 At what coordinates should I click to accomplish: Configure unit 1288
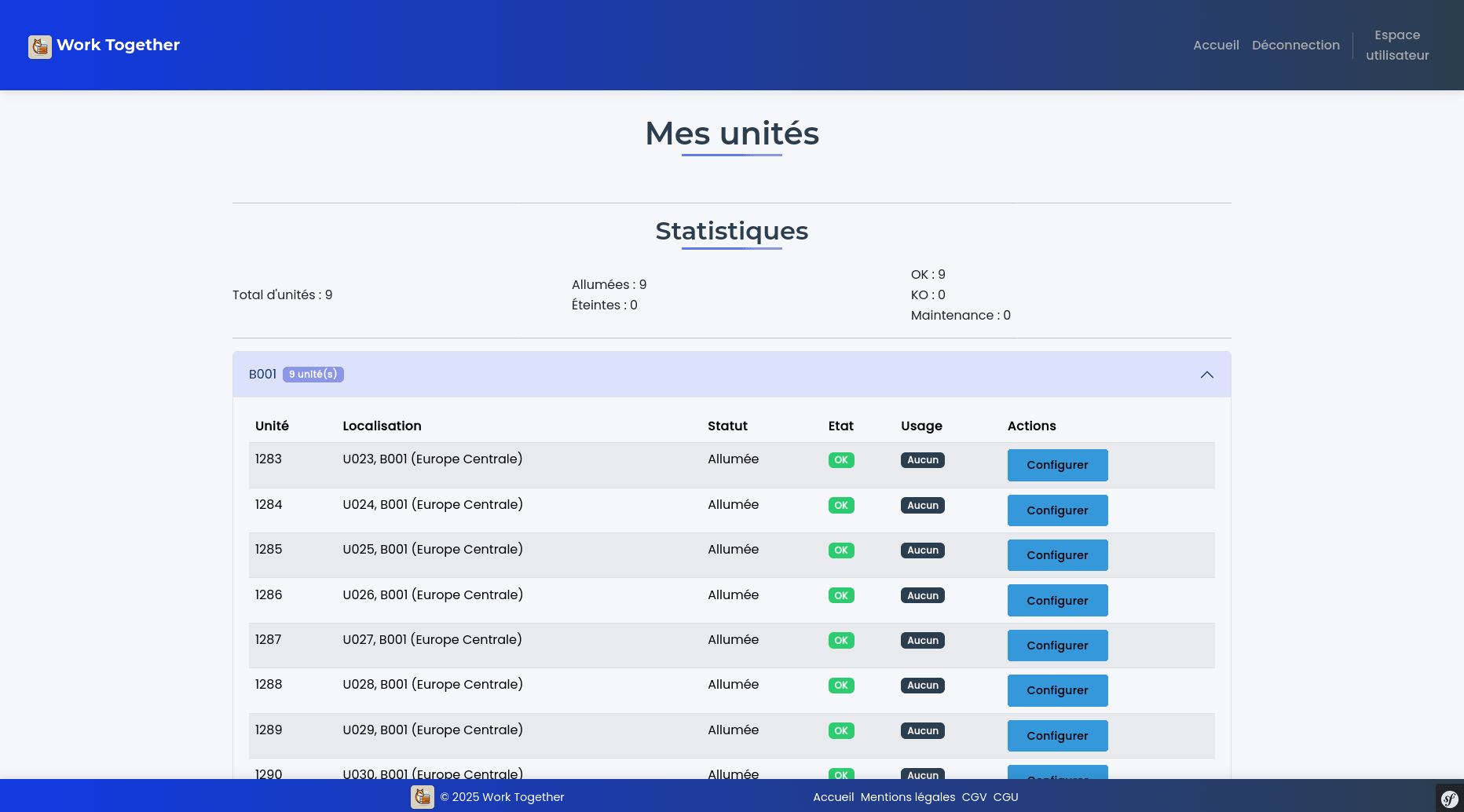1058,690
